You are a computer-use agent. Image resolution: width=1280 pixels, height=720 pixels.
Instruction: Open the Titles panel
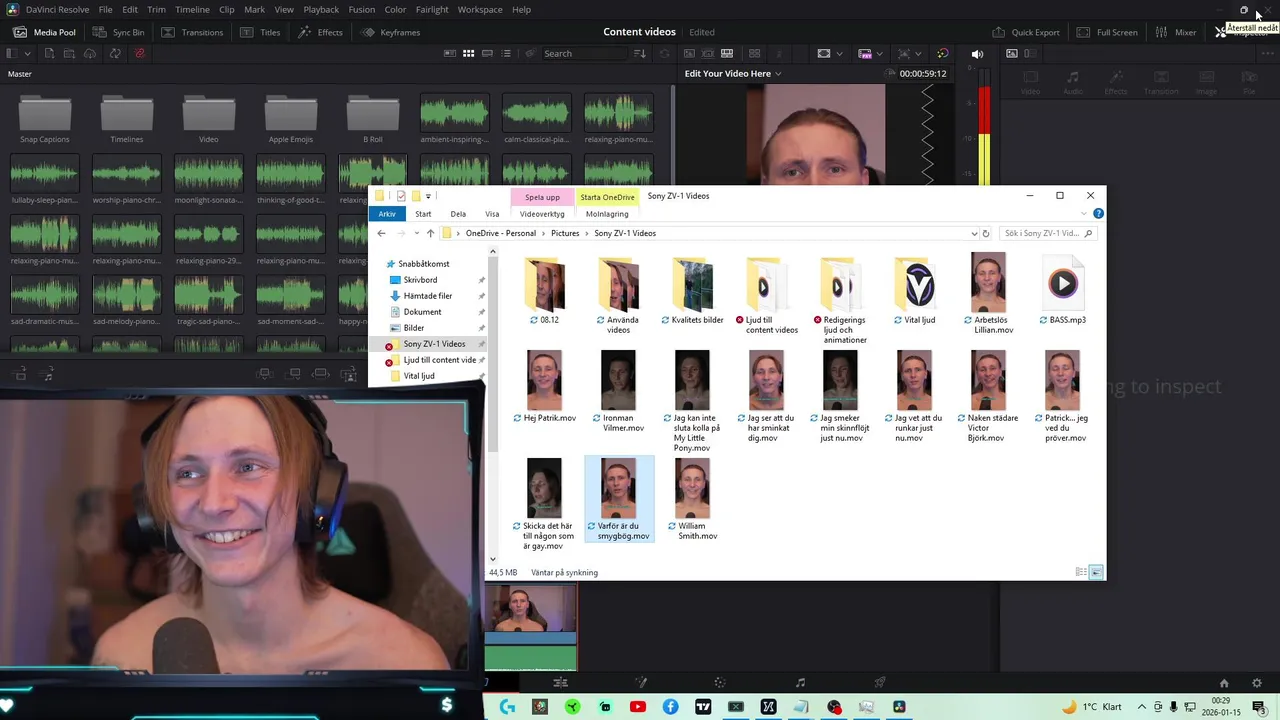coord(261,32)
